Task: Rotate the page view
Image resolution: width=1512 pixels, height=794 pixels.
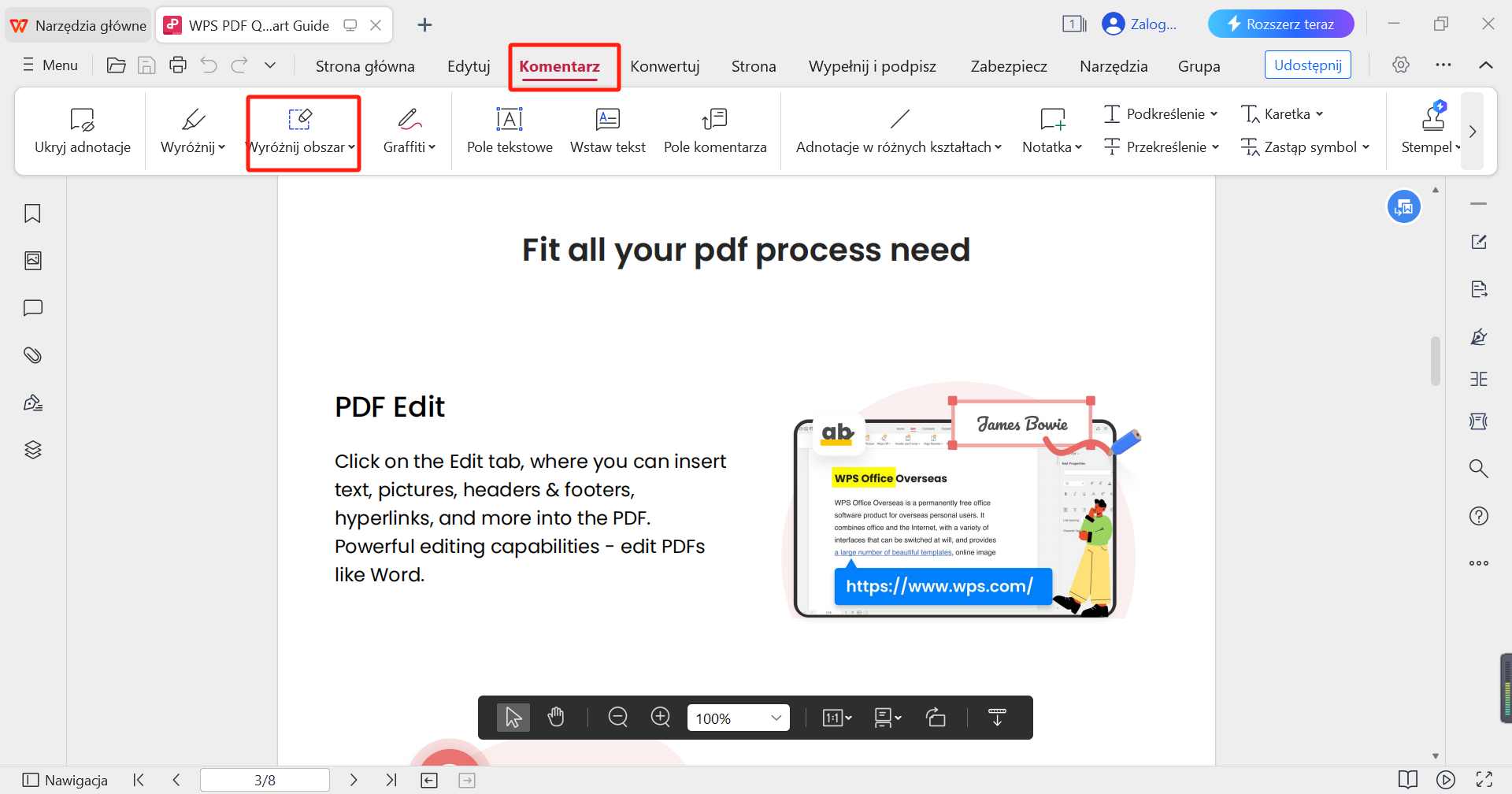Action: (x=936, y=718)
